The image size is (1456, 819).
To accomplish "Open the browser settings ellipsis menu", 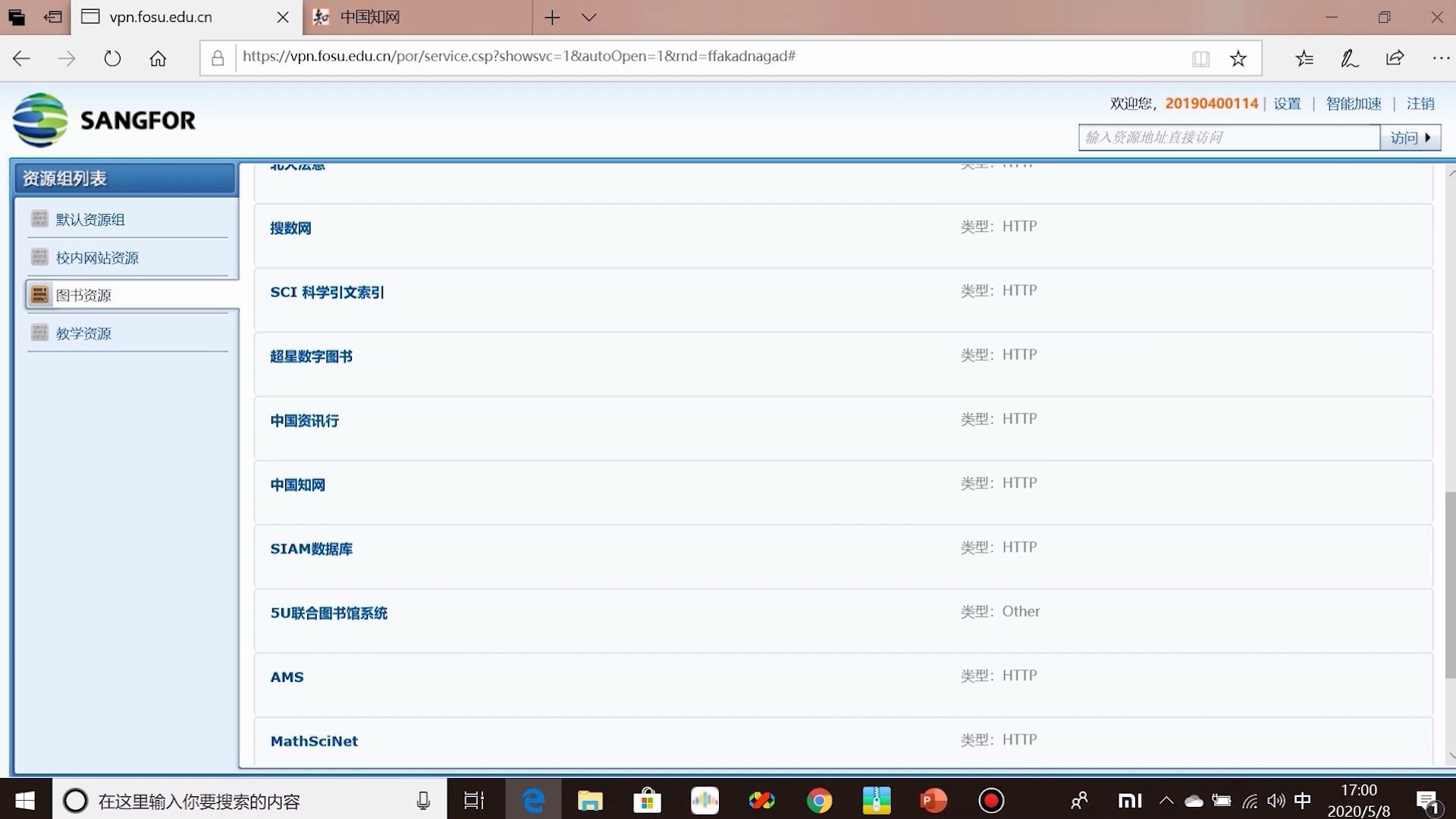I will coord(1441,58).
